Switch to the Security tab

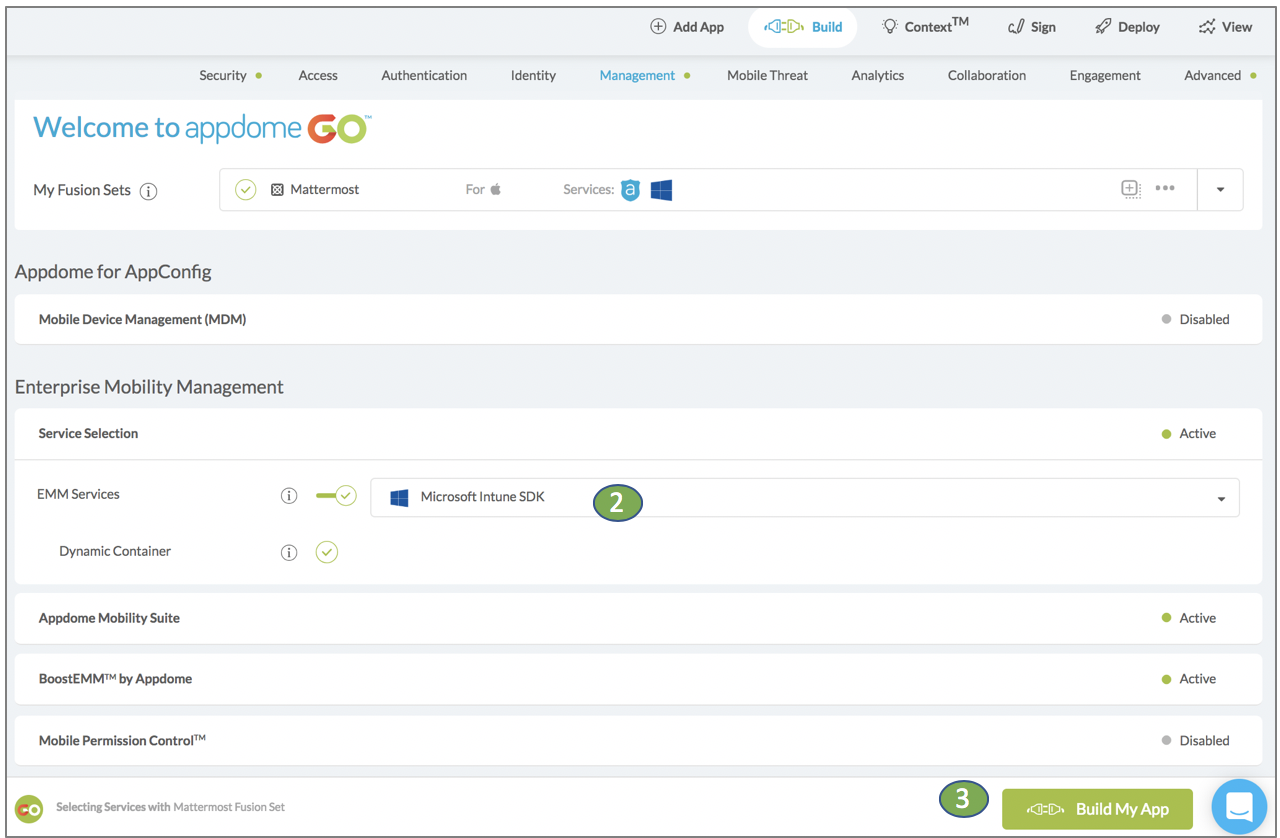coord(223,75)
